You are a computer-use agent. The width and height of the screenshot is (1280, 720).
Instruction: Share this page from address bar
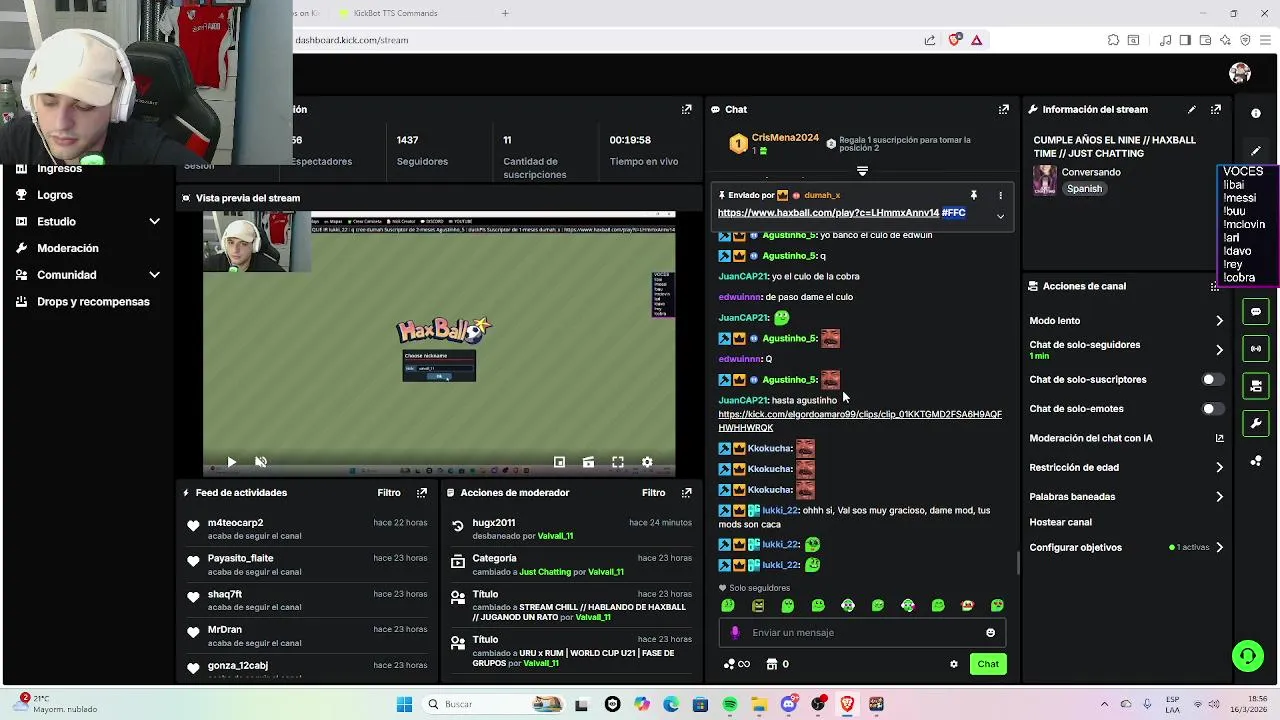(x=929, y=40)
